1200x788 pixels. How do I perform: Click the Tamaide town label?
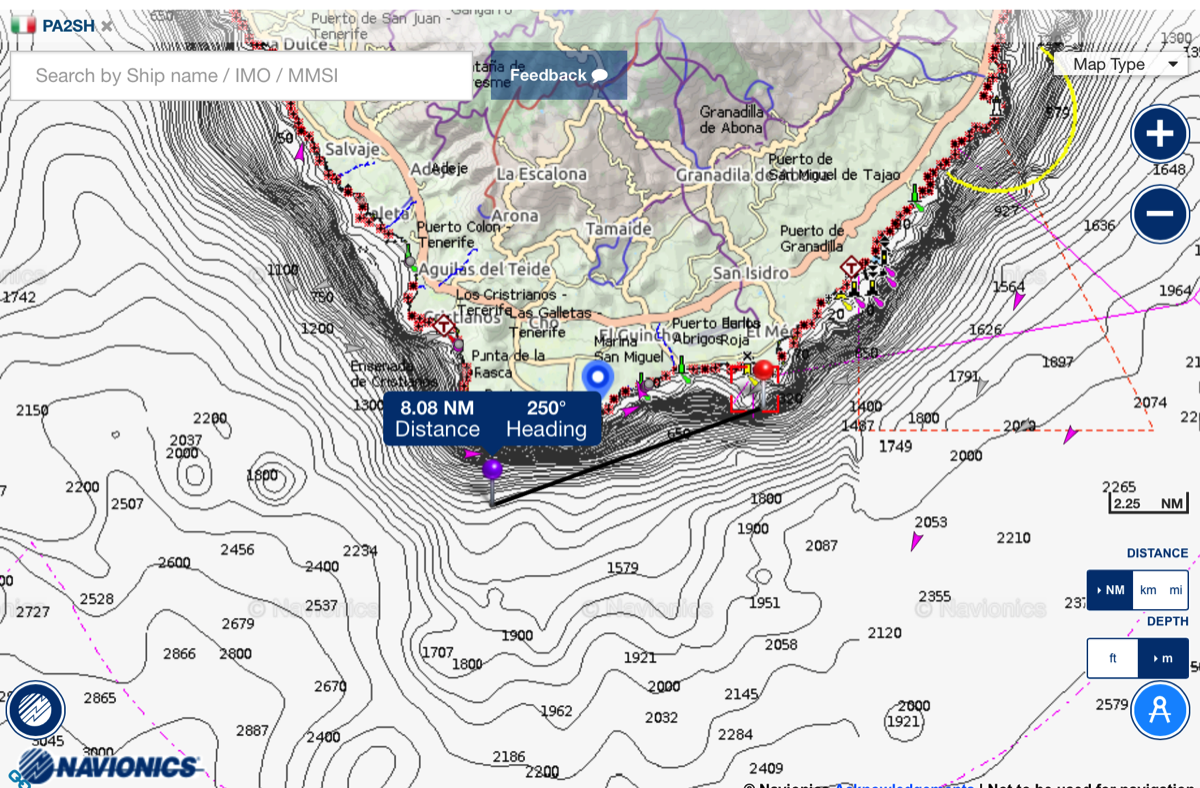(618, 229)
